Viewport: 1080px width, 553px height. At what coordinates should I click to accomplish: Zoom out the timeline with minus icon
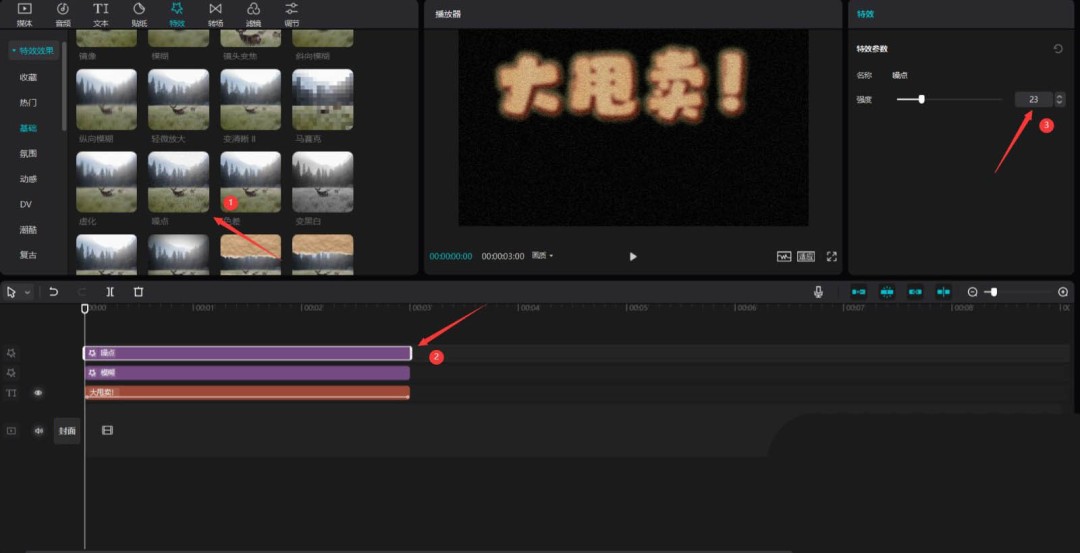pyautogui.click(x=973, y=292)
